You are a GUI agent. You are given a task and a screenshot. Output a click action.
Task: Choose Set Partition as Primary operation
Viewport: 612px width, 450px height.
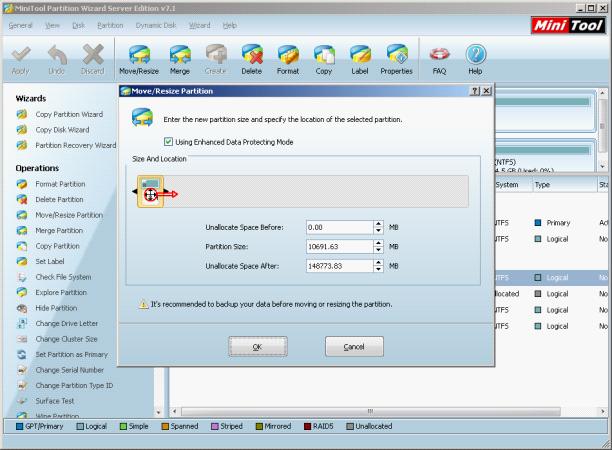coord(71,355)
